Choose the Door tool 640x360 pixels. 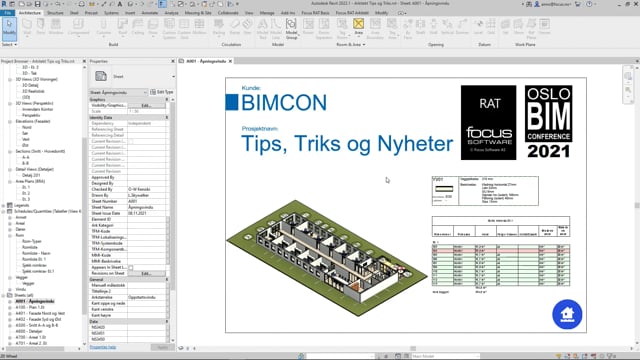pos(41,27)
